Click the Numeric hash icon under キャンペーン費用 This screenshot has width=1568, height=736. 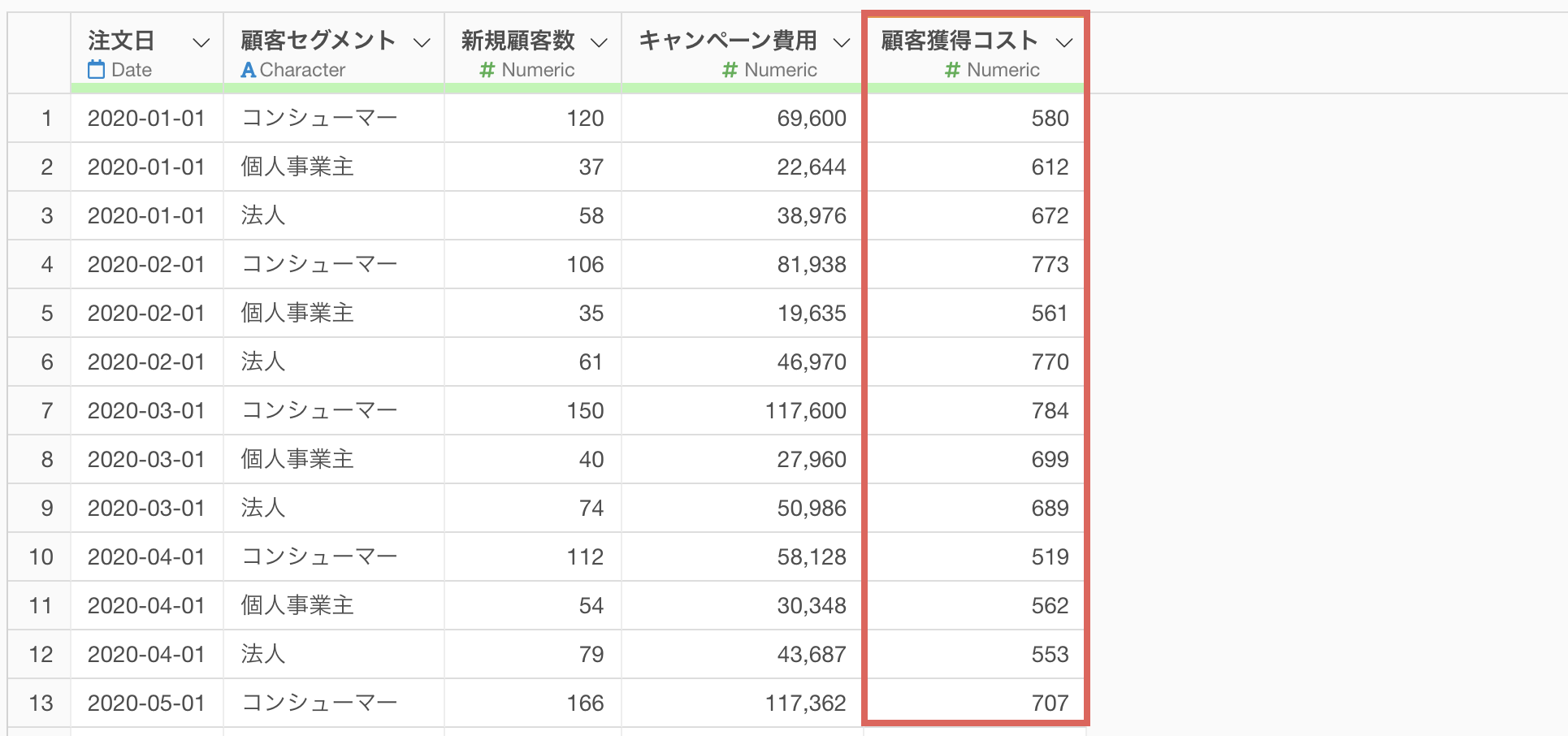pos(730,71)
